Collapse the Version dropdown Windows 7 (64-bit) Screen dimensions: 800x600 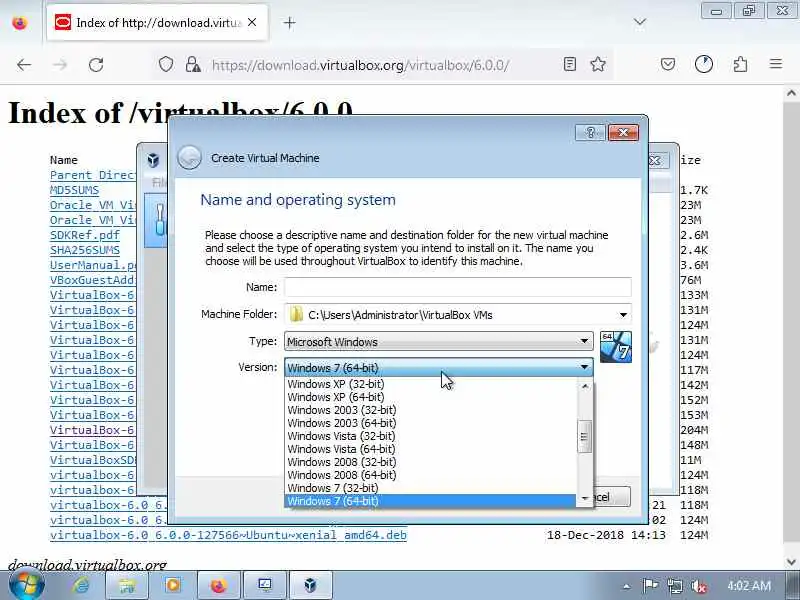coord(438,367)
